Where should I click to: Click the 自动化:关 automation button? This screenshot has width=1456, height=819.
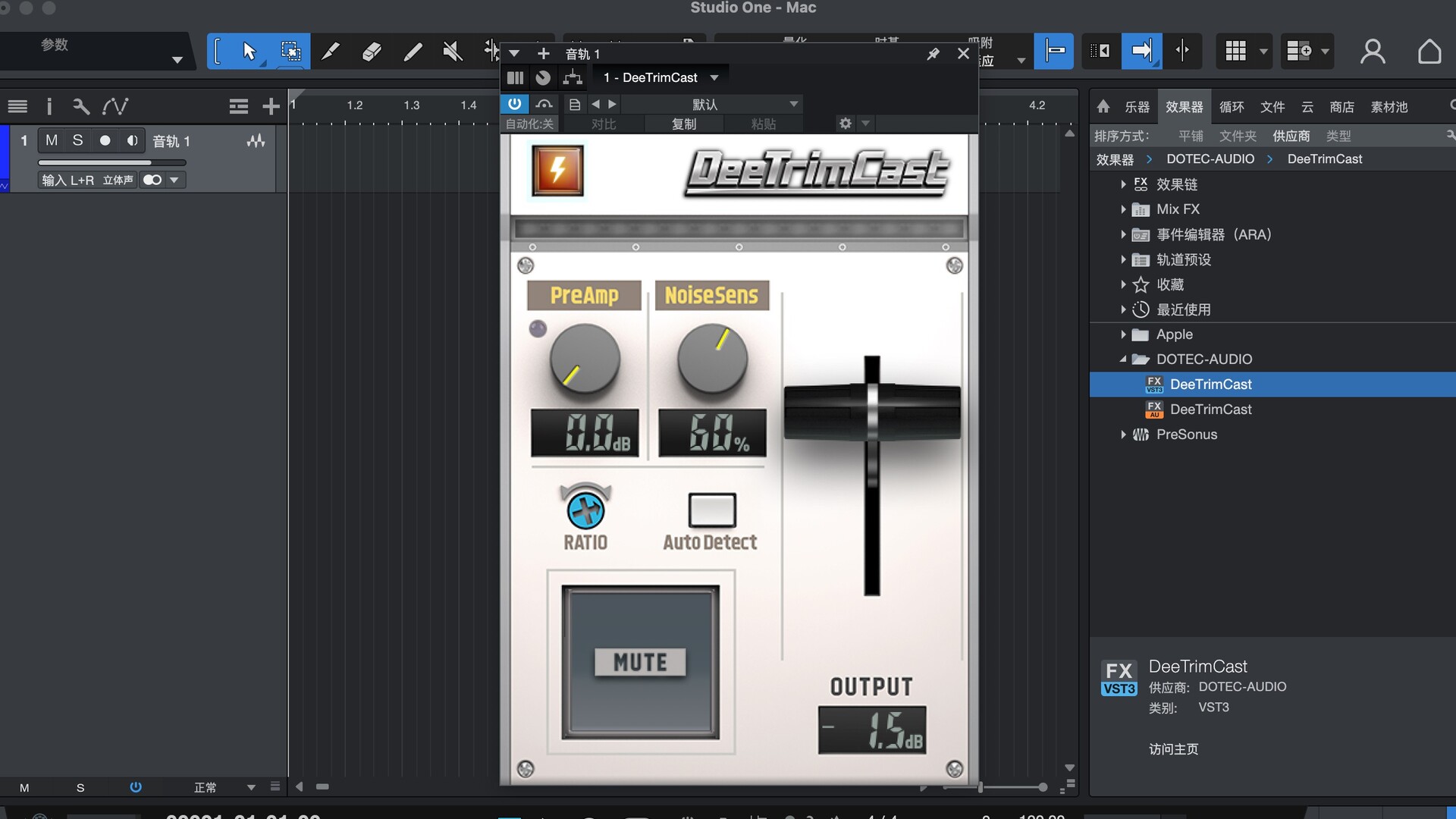[529, 124]
